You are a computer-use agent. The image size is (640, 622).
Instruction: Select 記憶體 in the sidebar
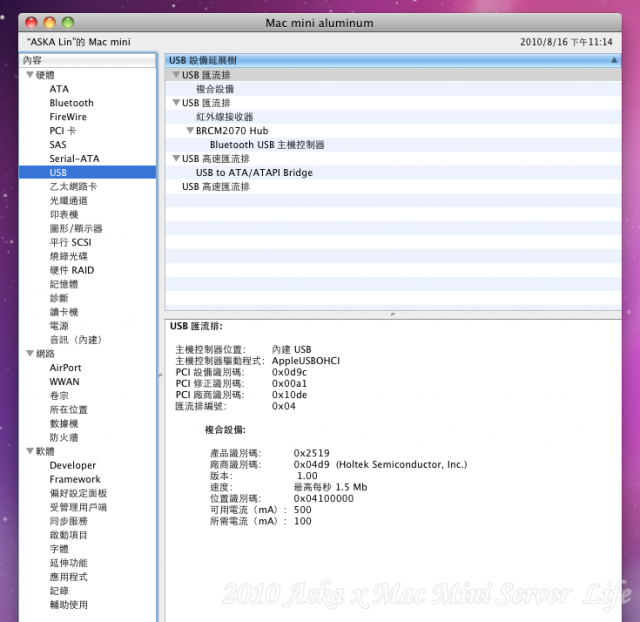(64, 284)
